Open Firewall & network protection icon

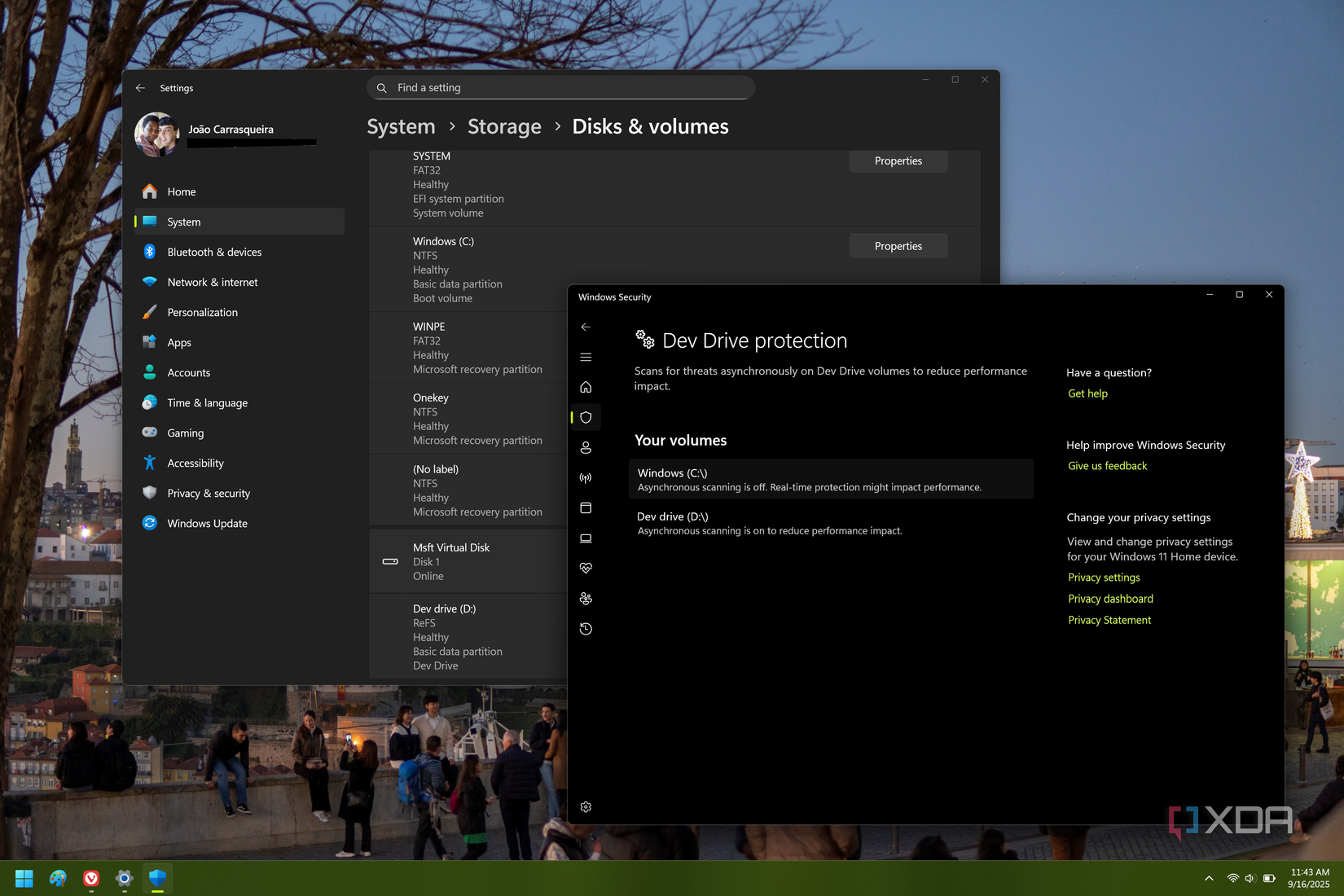(585, 477)
